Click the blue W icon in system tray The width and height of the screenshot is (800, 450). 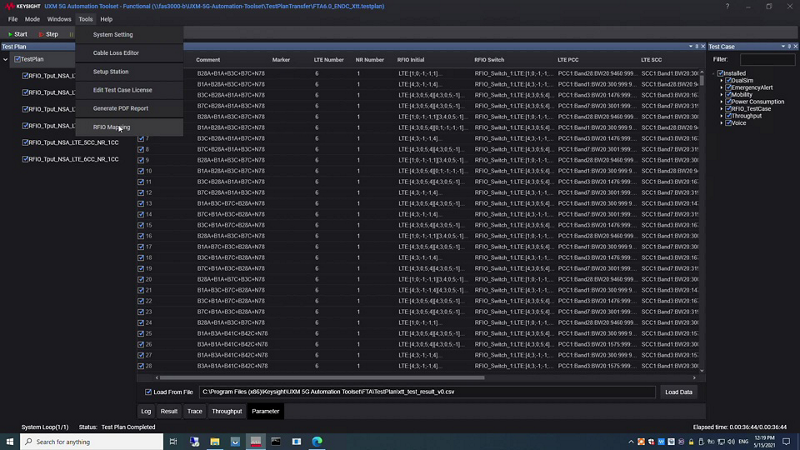[x=661, y=442]
